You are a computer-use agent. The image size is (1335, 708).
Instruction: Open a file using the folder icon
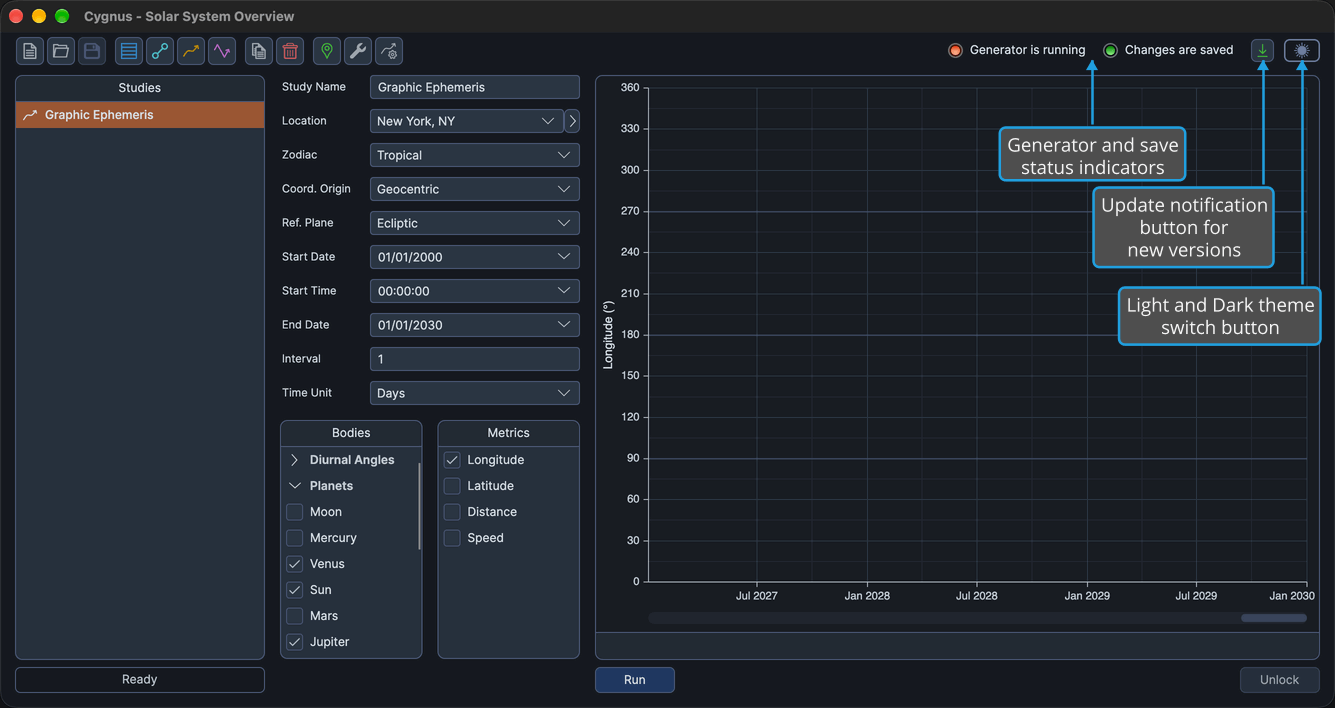point(61,51)
